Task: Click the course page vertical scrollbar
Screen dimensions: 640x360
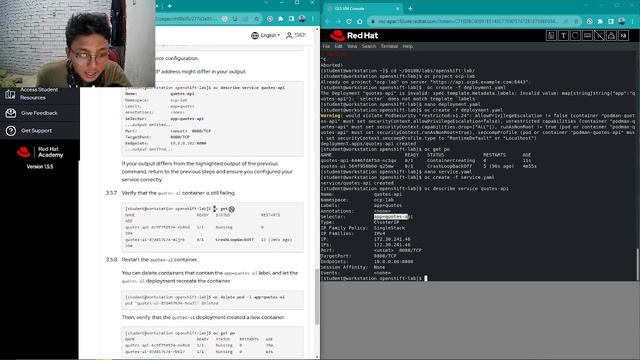Action: [x=317, y=296]
